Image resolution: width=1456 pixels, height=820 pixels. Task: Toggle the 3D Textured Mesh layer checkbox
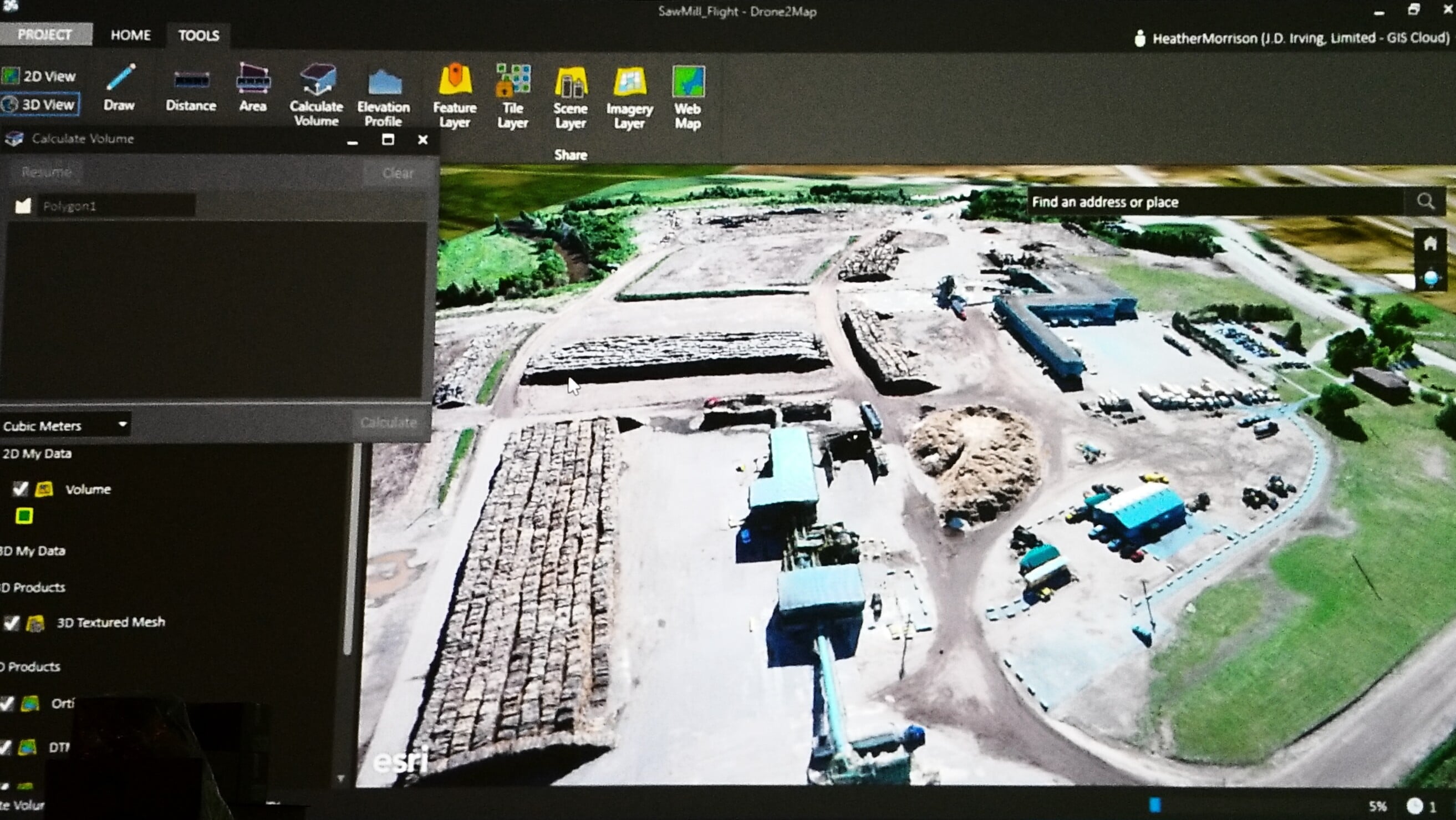11,622
